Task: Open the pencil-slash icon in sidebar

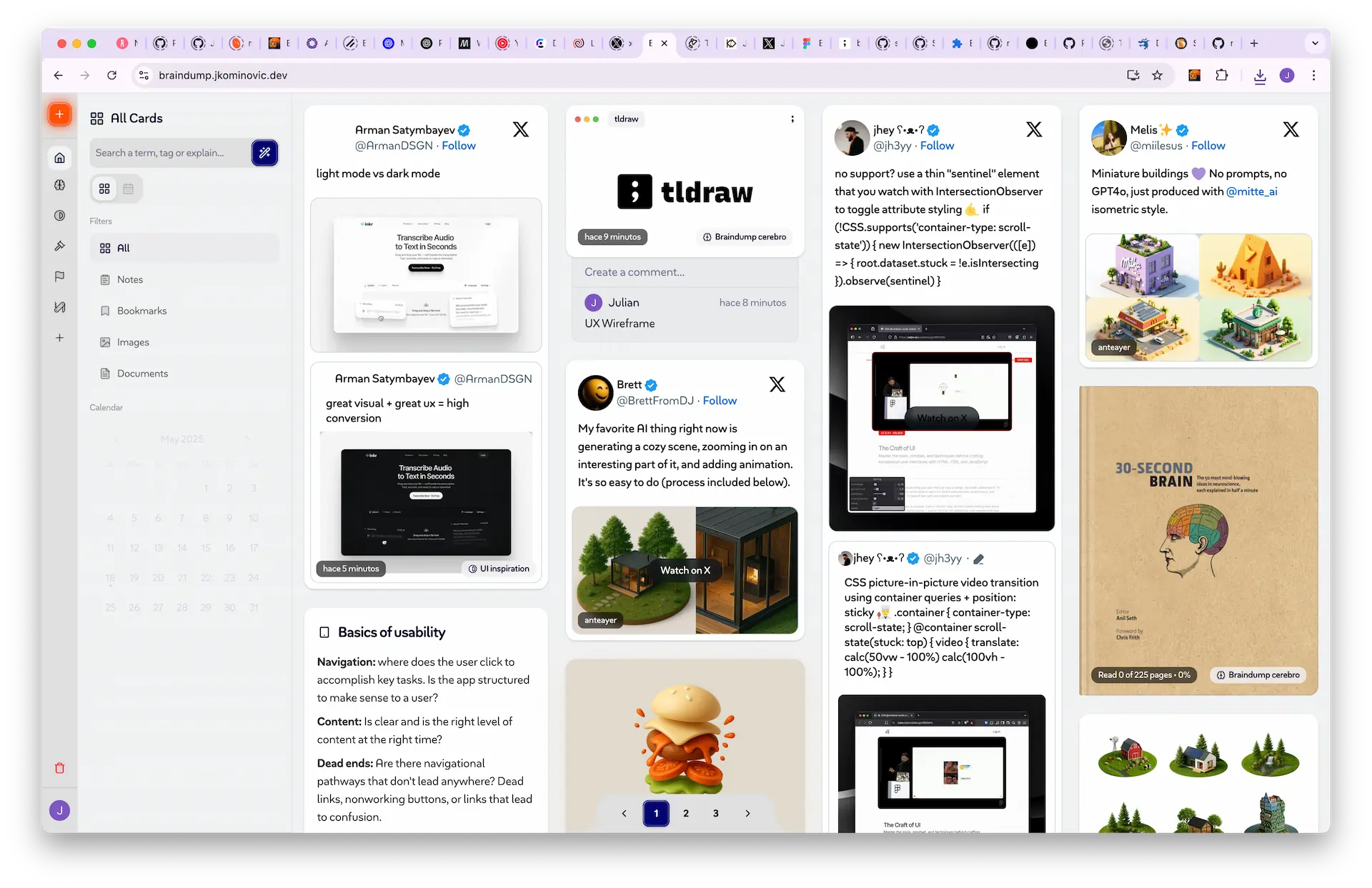Action: (60, 307)
